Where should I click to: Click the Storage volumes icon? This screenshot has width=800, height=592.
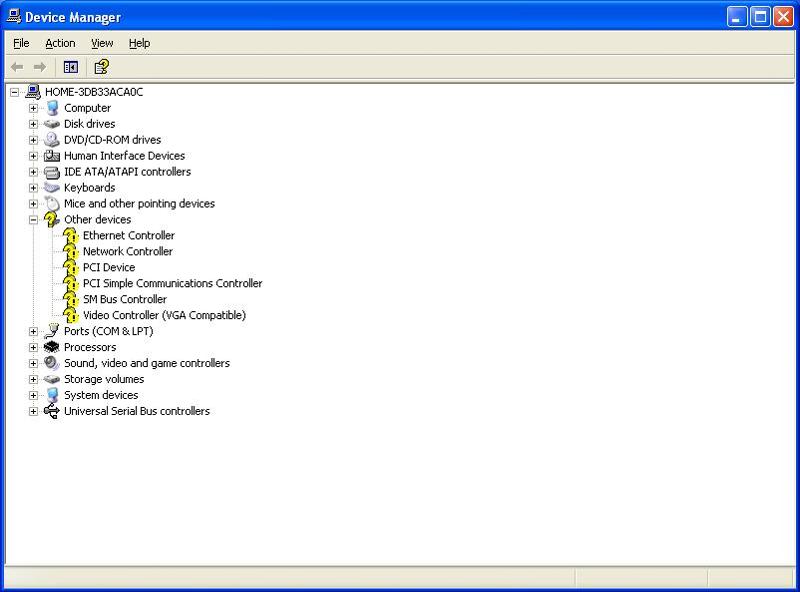[x=52, y=379]
